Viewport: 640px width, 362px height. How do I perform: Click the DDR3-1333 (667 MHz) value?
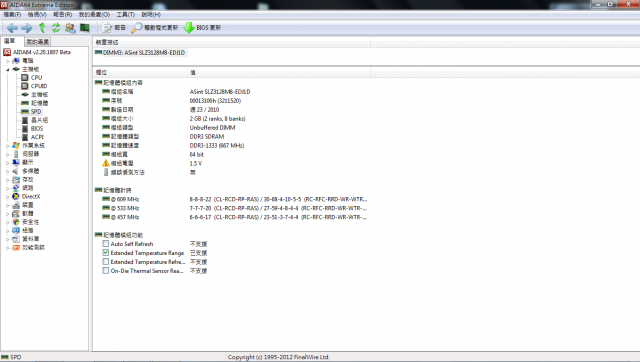coord(217,145)
